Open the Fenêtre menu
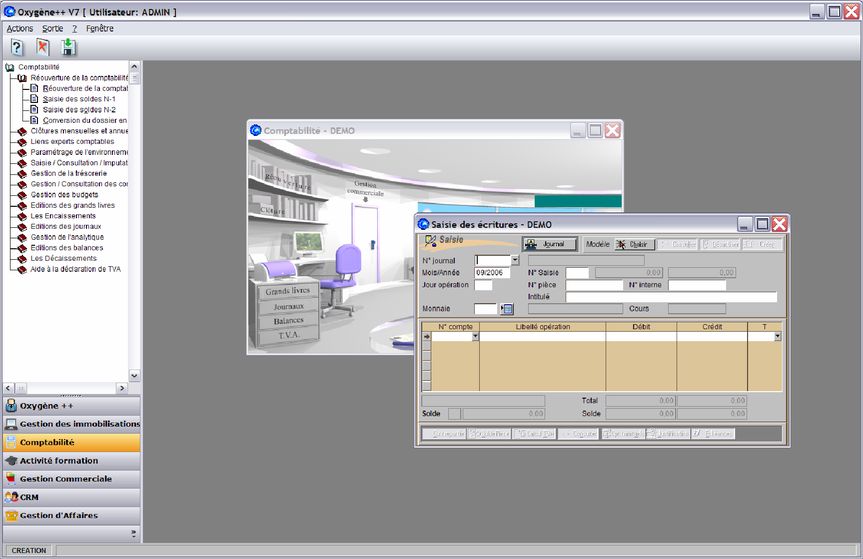863x559 pixels. [100, 28]
